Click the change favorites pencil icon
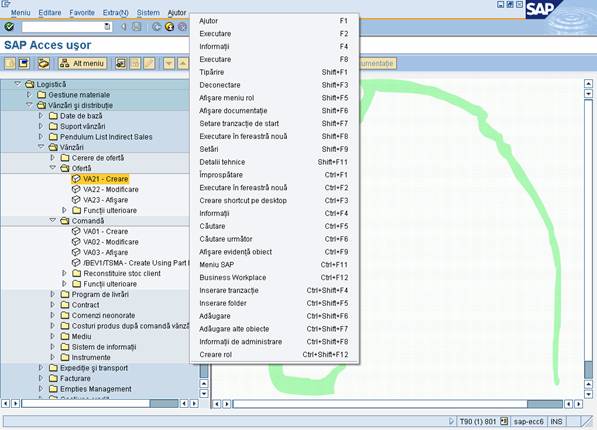Screen dimensions: 597x430 149,63
